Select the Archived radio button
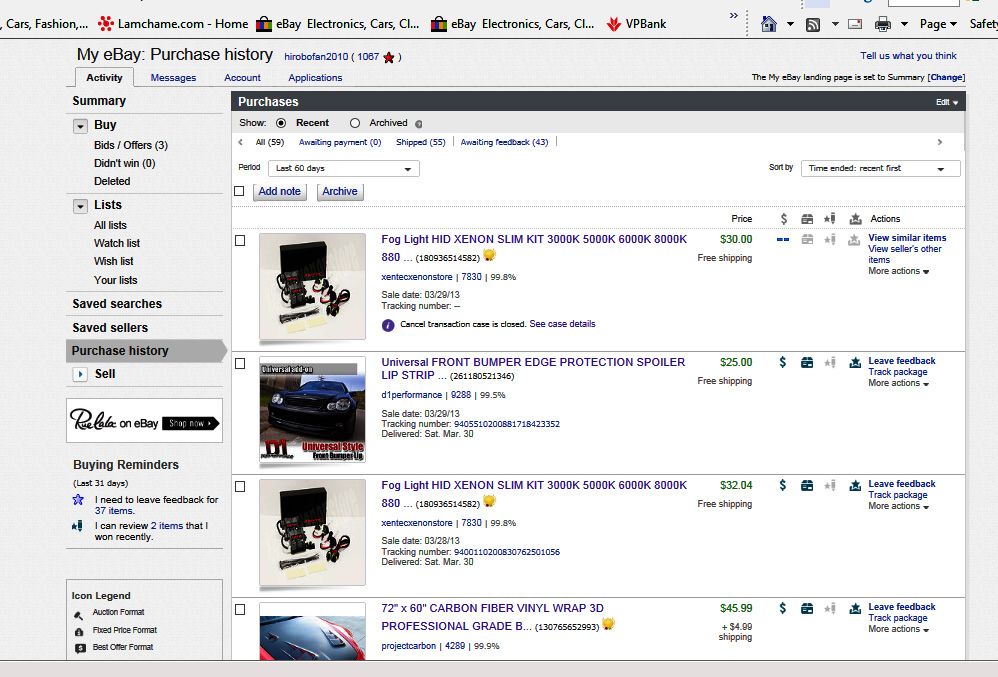Viewport: 998px width, 677px height. click(x=355, y=123)
